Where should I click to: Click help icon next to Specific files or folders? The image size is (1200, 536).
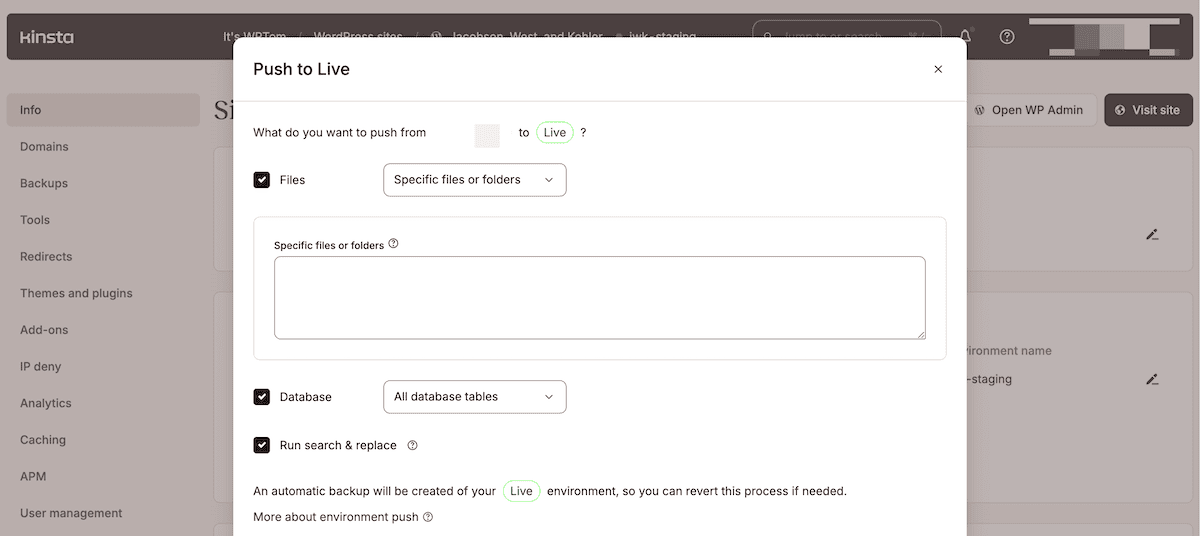[x=393, y=243]
